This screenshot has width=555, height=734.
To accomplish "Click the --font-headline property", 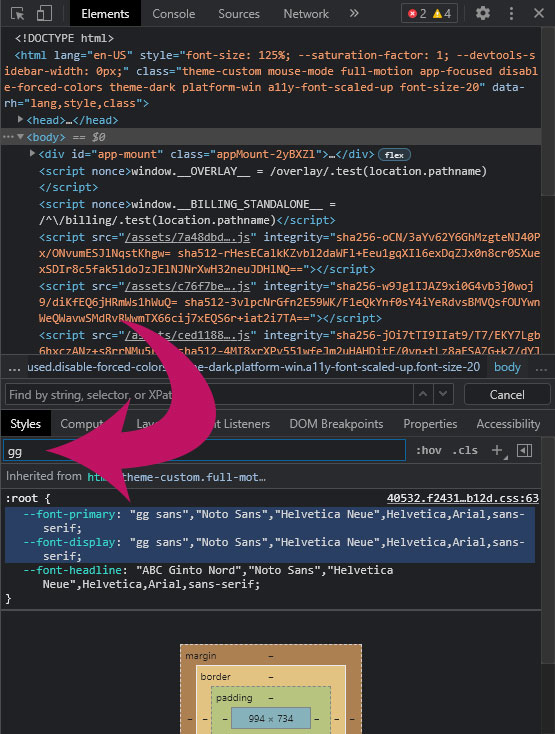I will pos(73,570).
